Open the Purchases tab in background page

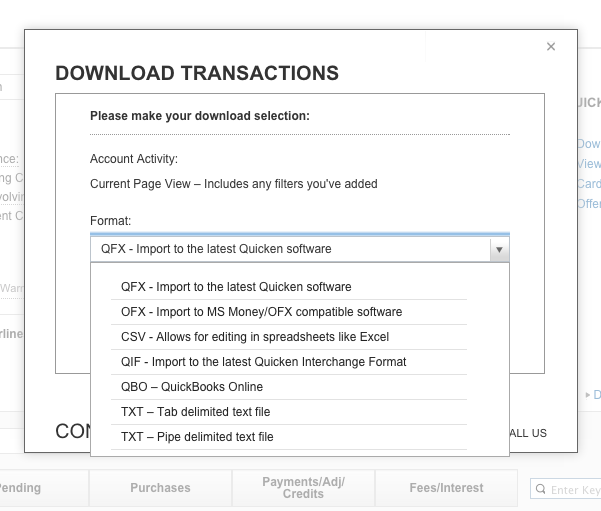tap(160, 488)
